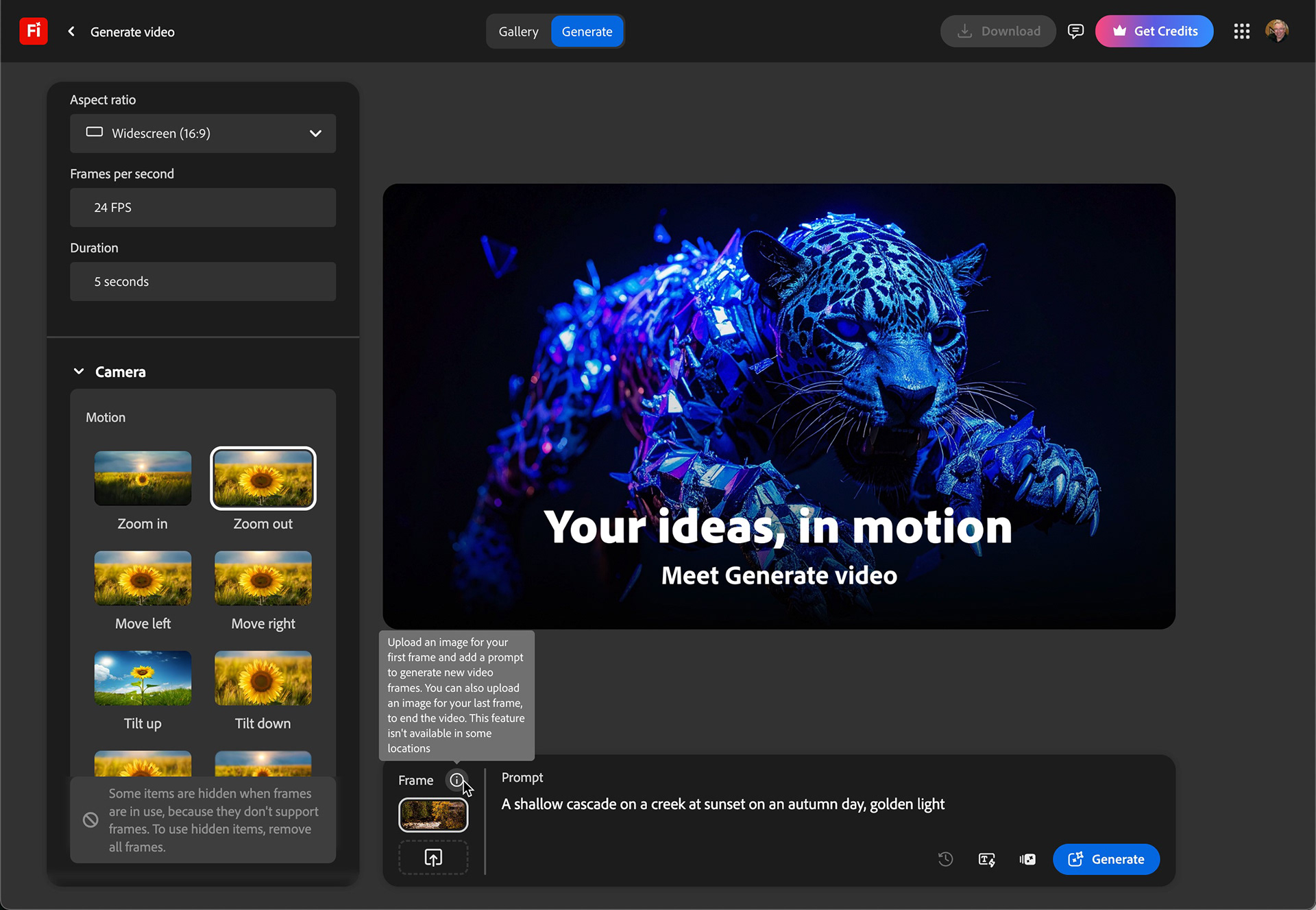Viewport: 1316px width, 910px height.
Task: Click the 24 FPS field
Action: [203, 207]
